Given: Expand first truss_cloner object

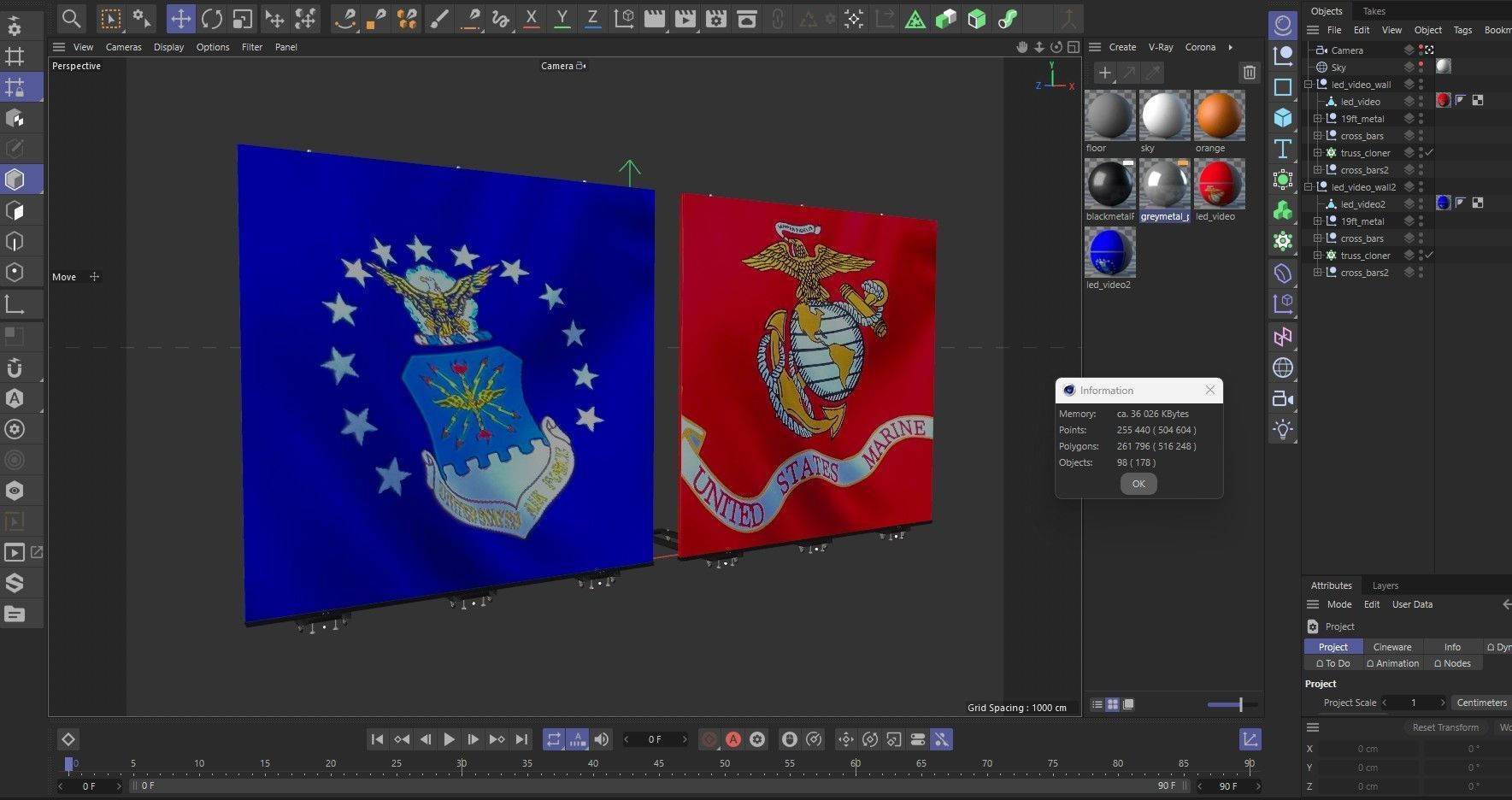Looking at the screenshot, I should [x=1317, y=153].
